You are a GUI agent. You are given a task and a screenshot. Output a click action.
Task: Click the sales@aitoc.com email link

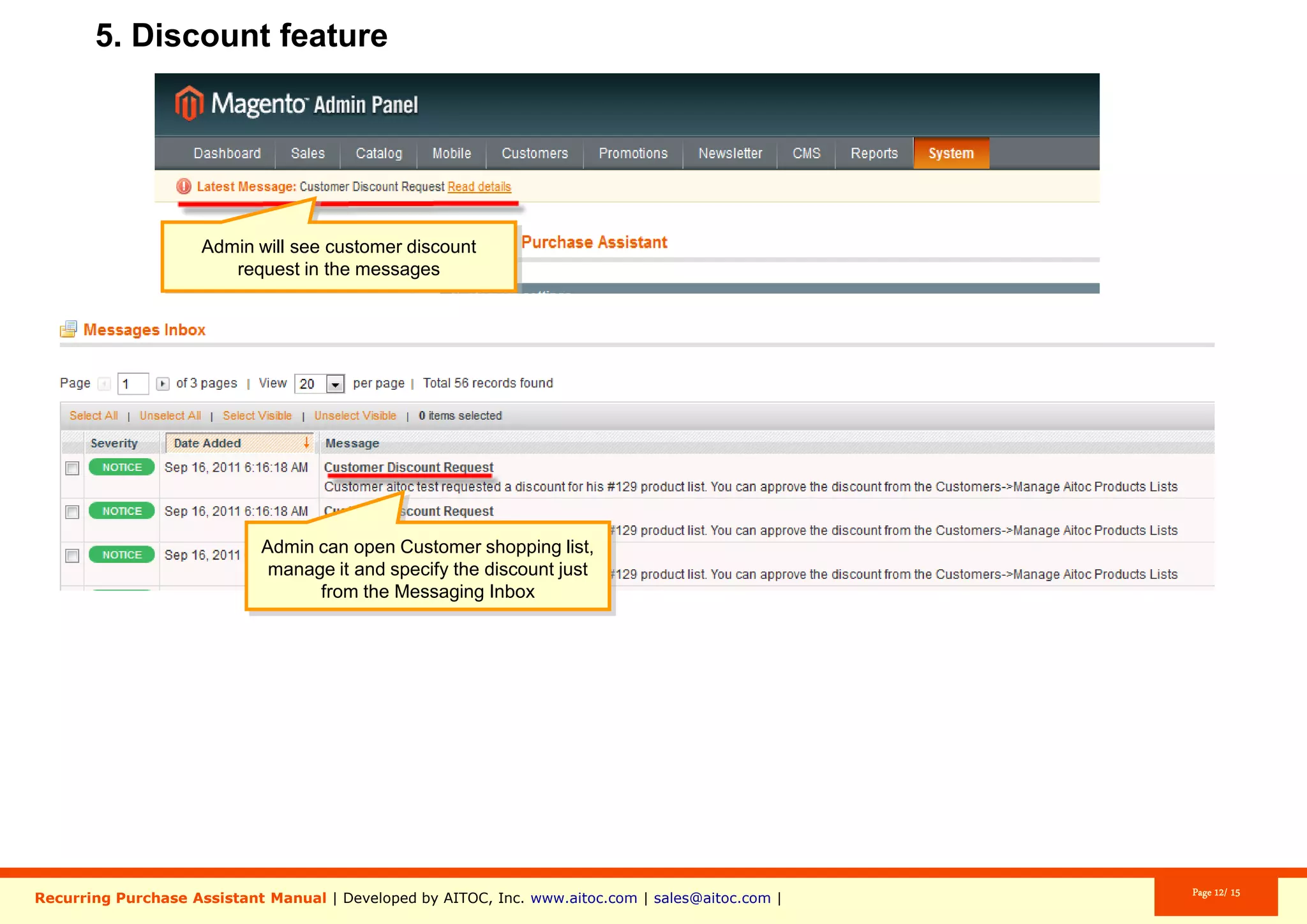pos(712,898)
